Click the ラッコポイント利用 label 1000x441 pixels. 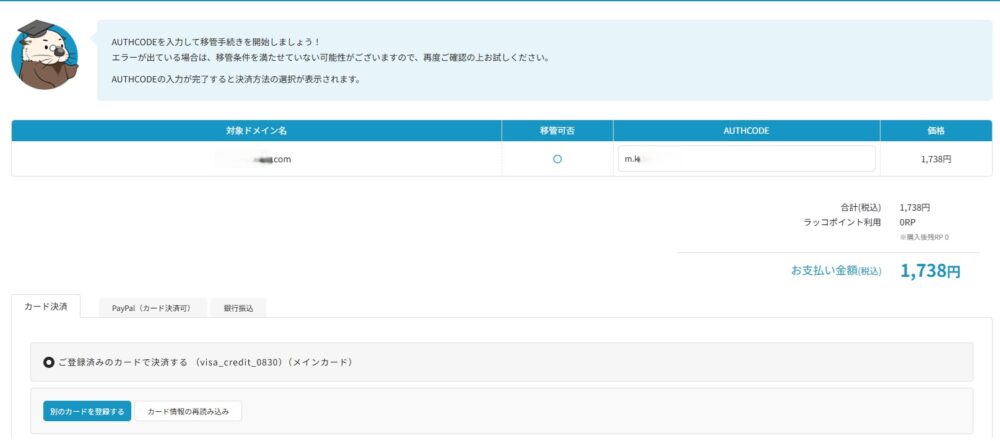tap(842, 222)
